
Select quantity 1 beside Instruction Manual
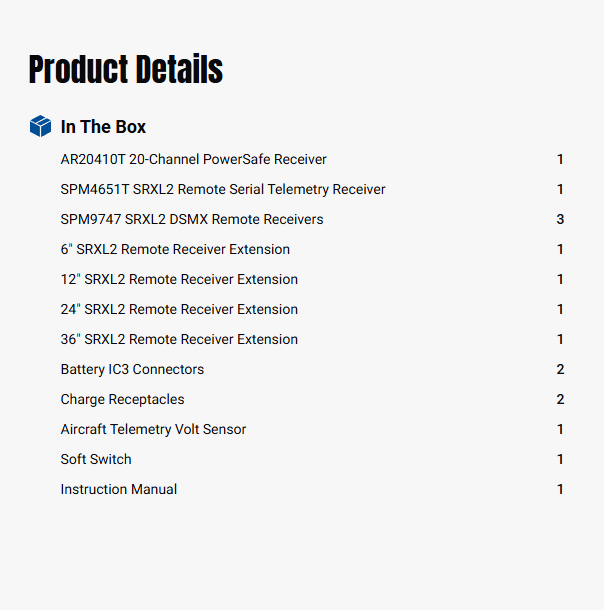click(560, 489)
